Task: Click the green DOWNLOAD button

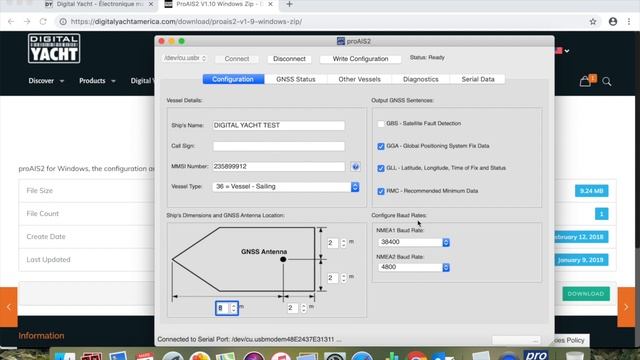Action: coord(586,294)
